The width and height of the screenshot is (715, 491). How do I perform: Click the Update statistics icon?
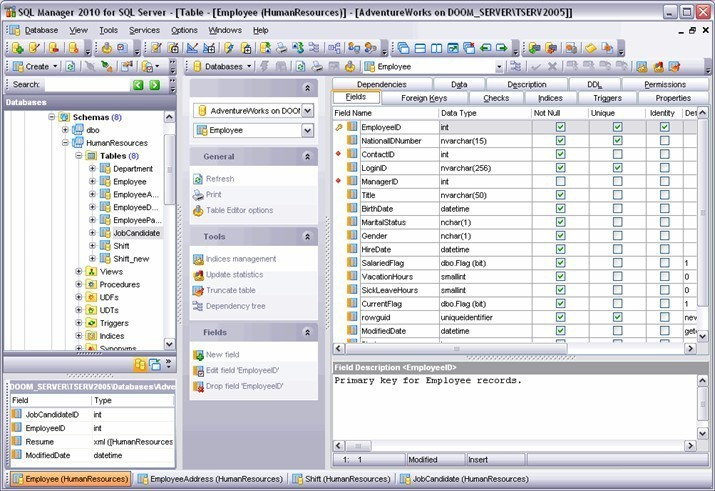(198, 275)
